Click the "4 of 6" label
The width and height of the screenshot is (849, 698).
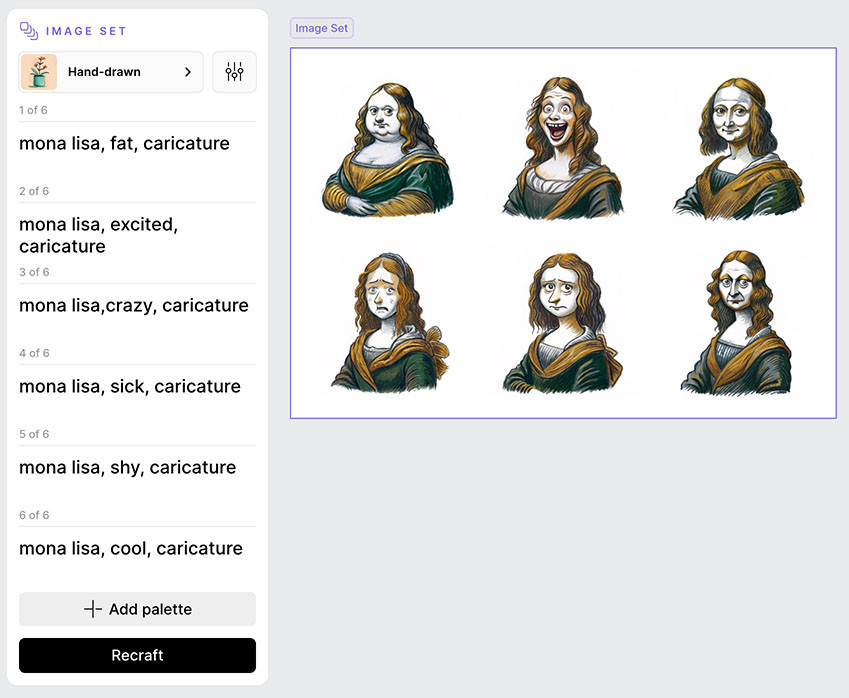tap(34, 353)
